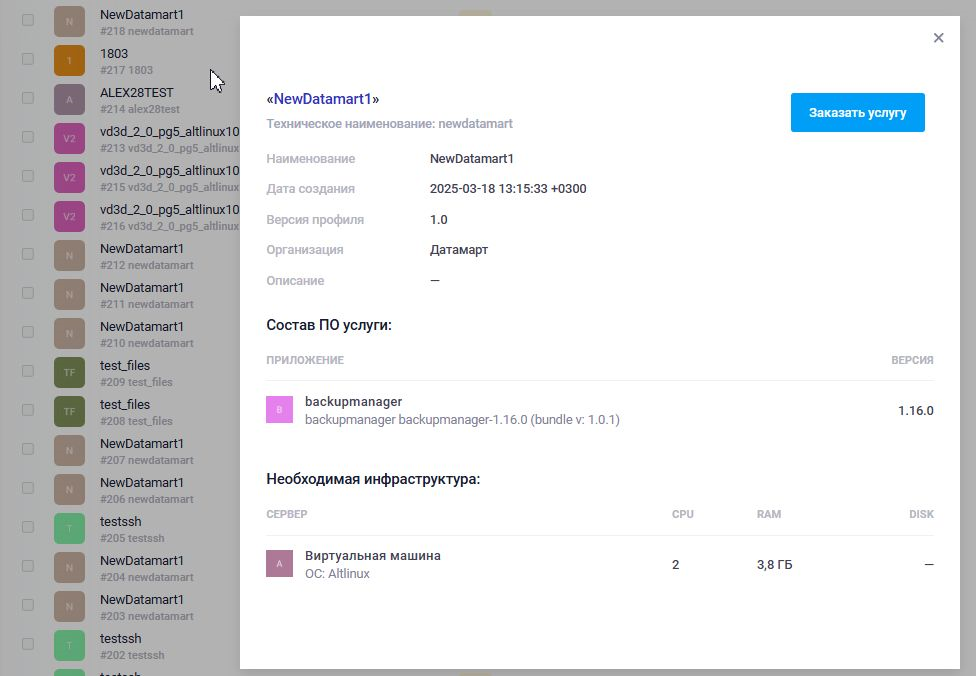Close the service details dialog

[938, 38]
